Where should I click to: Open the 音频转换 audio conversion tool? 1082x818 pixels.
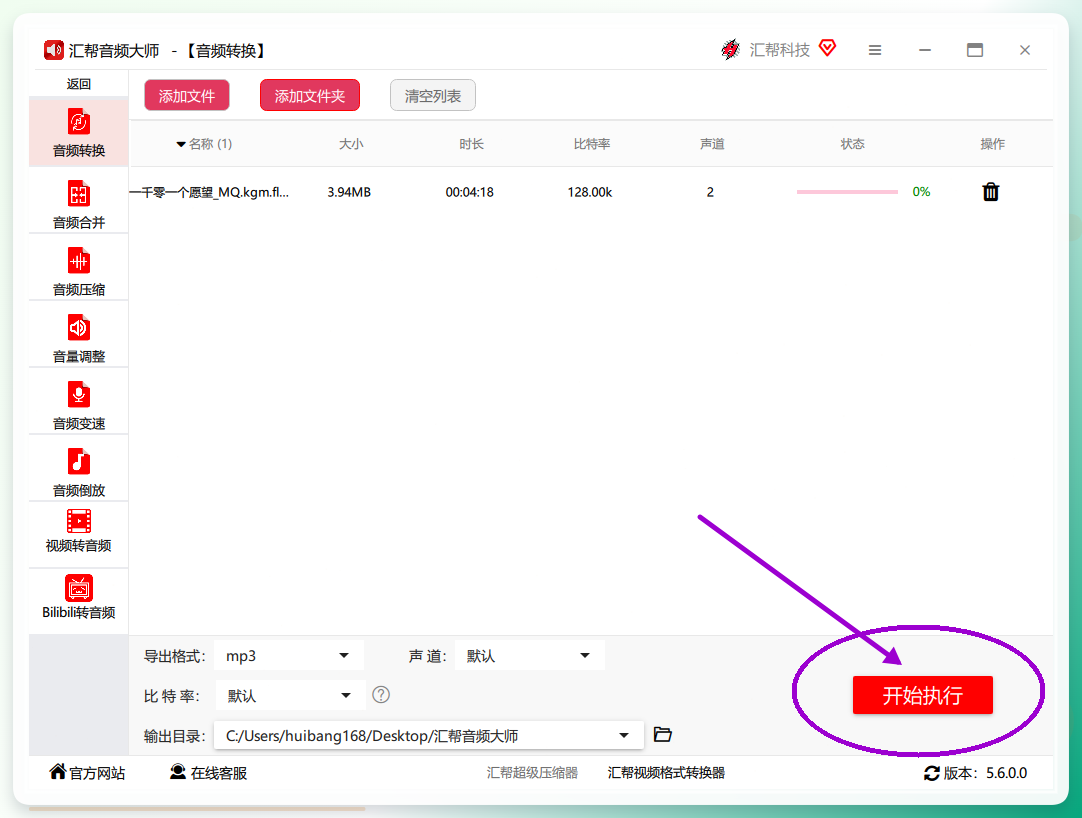79,133
